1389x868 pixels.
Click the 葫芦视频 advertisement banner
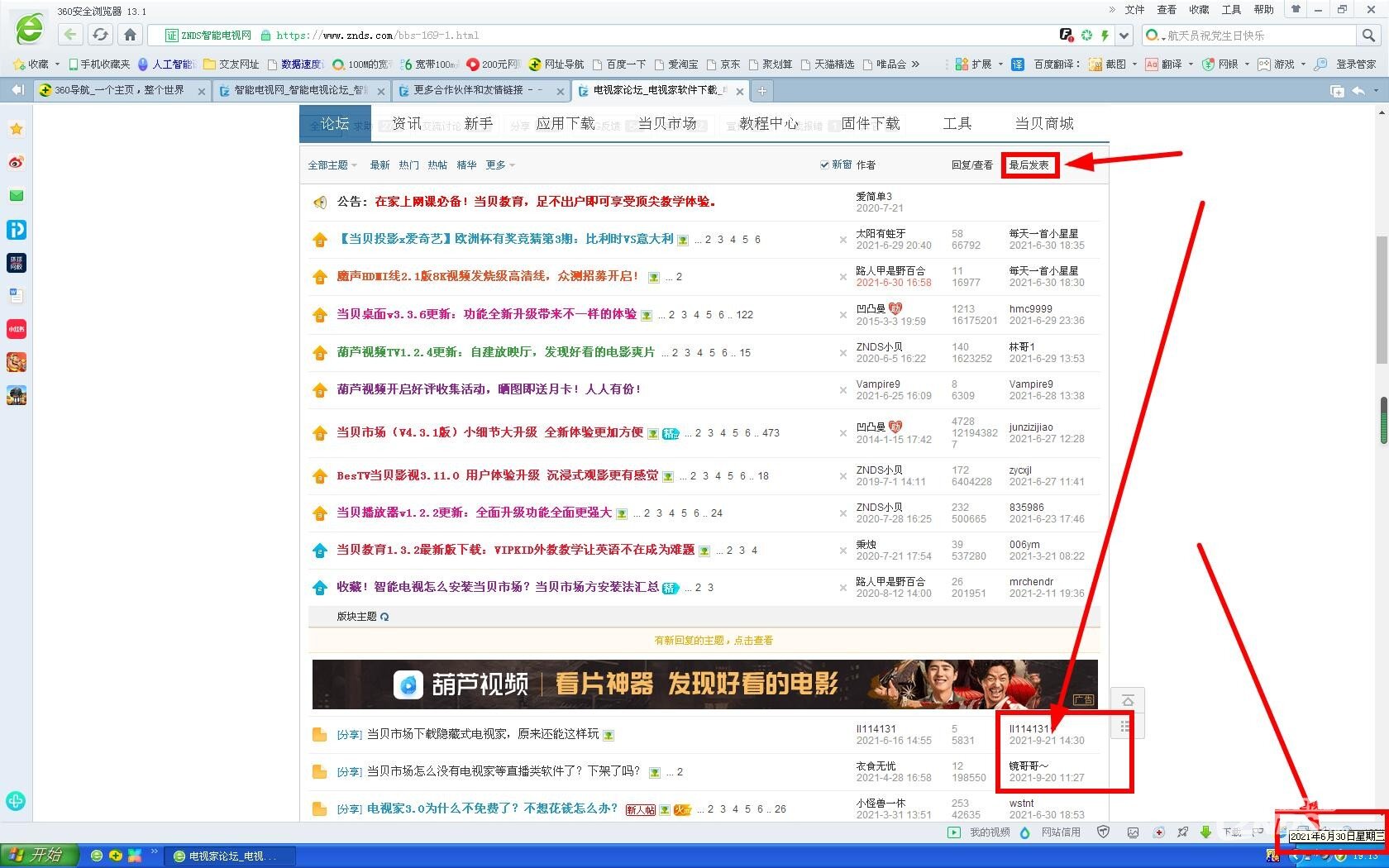705,684
